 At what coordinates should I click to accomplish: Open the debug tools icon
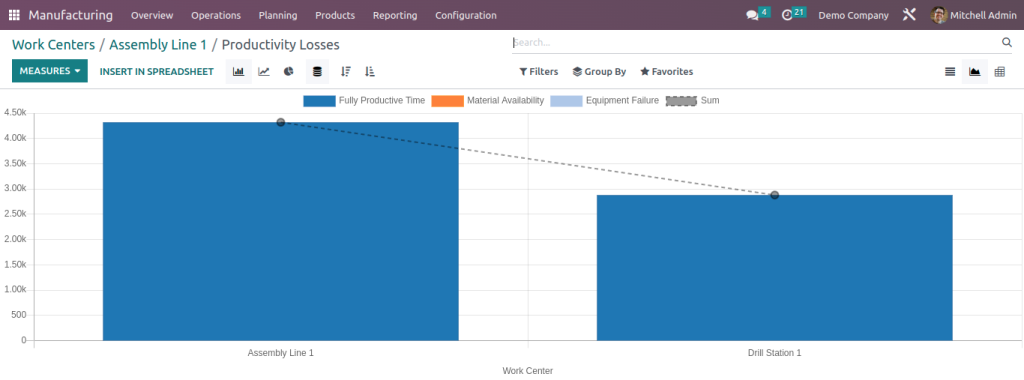(x=909, y=15)
